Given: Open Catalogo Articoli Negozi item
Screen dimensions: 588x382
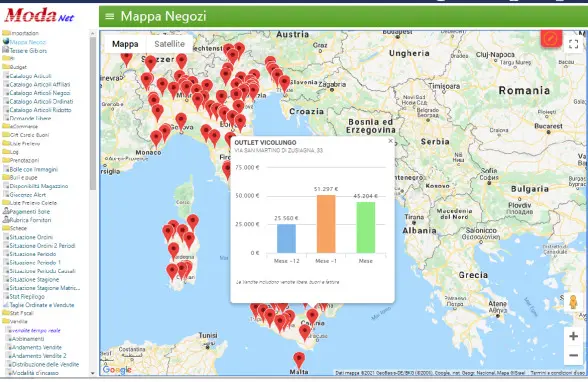Looking at the screenshot, I should click(40, 93).
